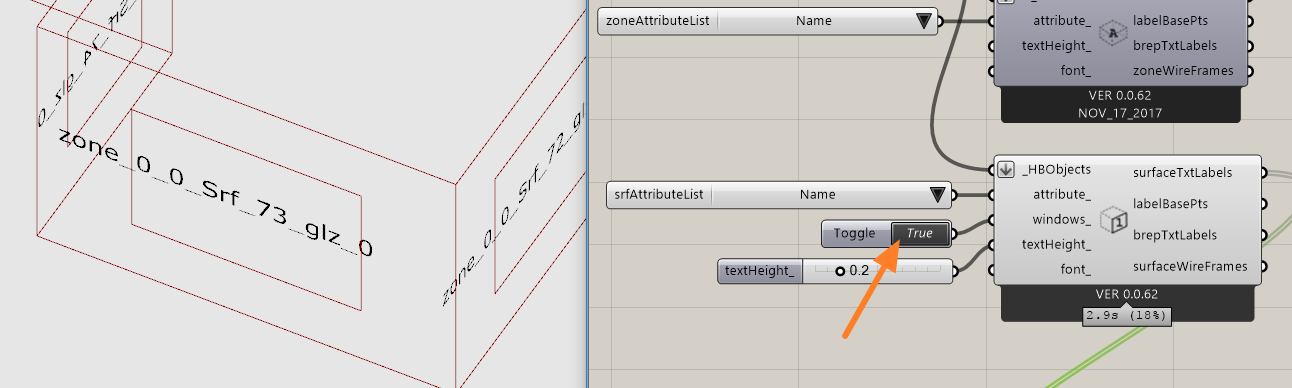Click the _HBObjects input label
This screenshot has width=1292, height=388.
point(1056,170)
